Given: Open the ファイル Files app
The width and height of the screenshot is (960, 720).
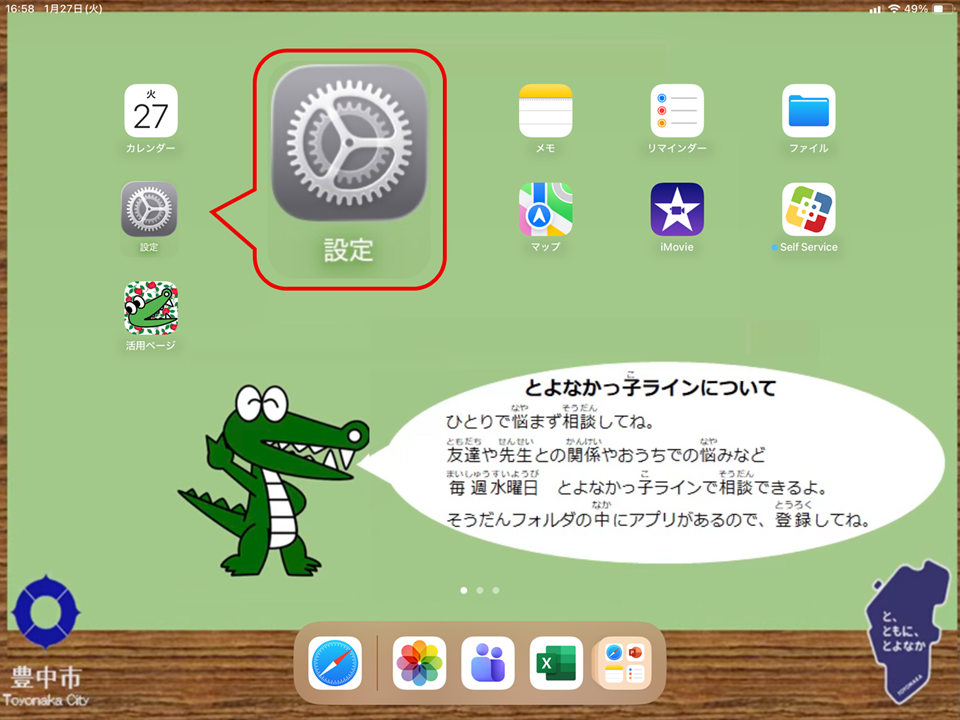Looking at the screenshot, I should point(808,111).
